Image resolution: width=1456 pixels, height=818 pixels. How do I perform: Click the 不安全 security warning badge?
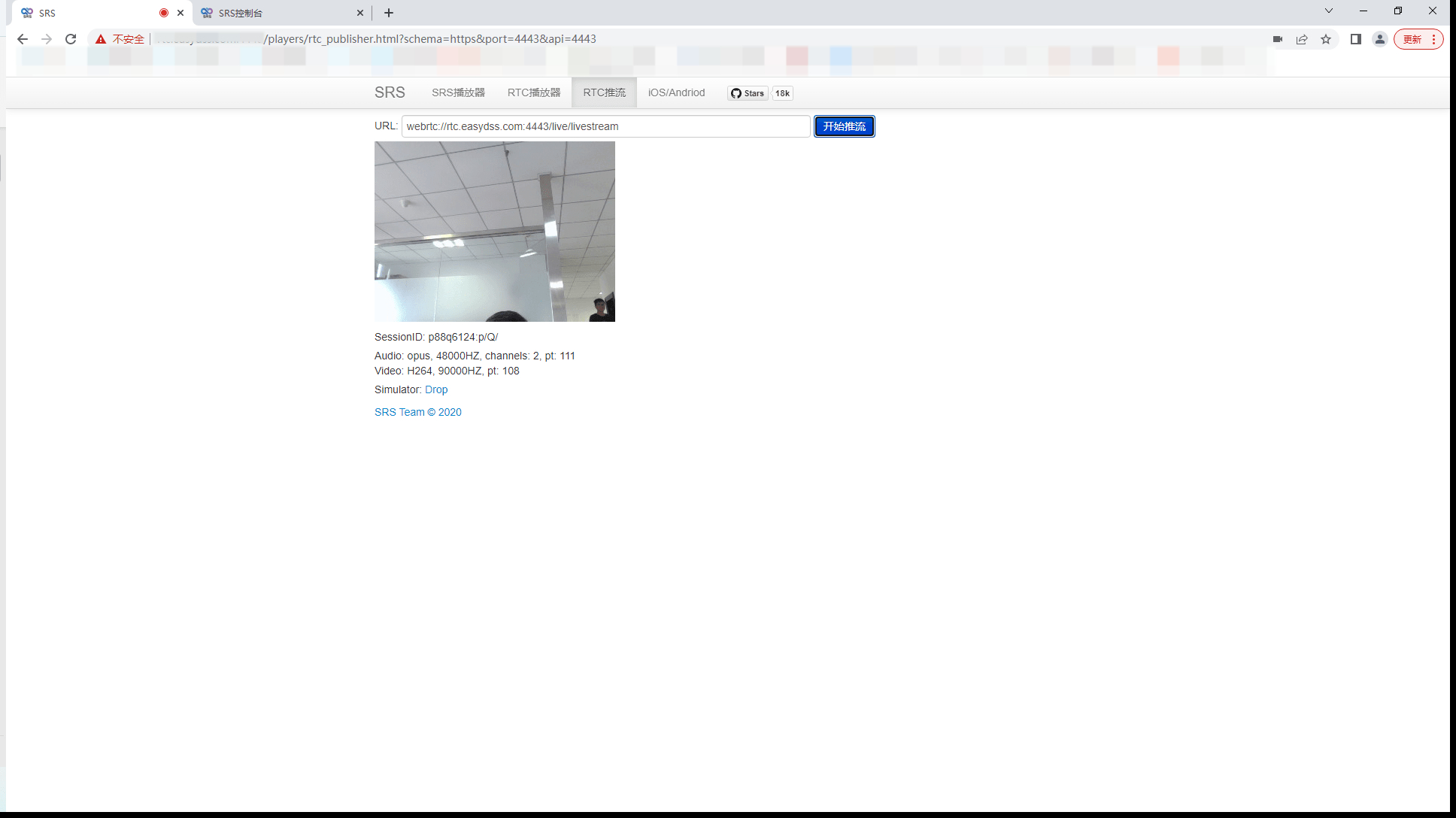(120, 39)
